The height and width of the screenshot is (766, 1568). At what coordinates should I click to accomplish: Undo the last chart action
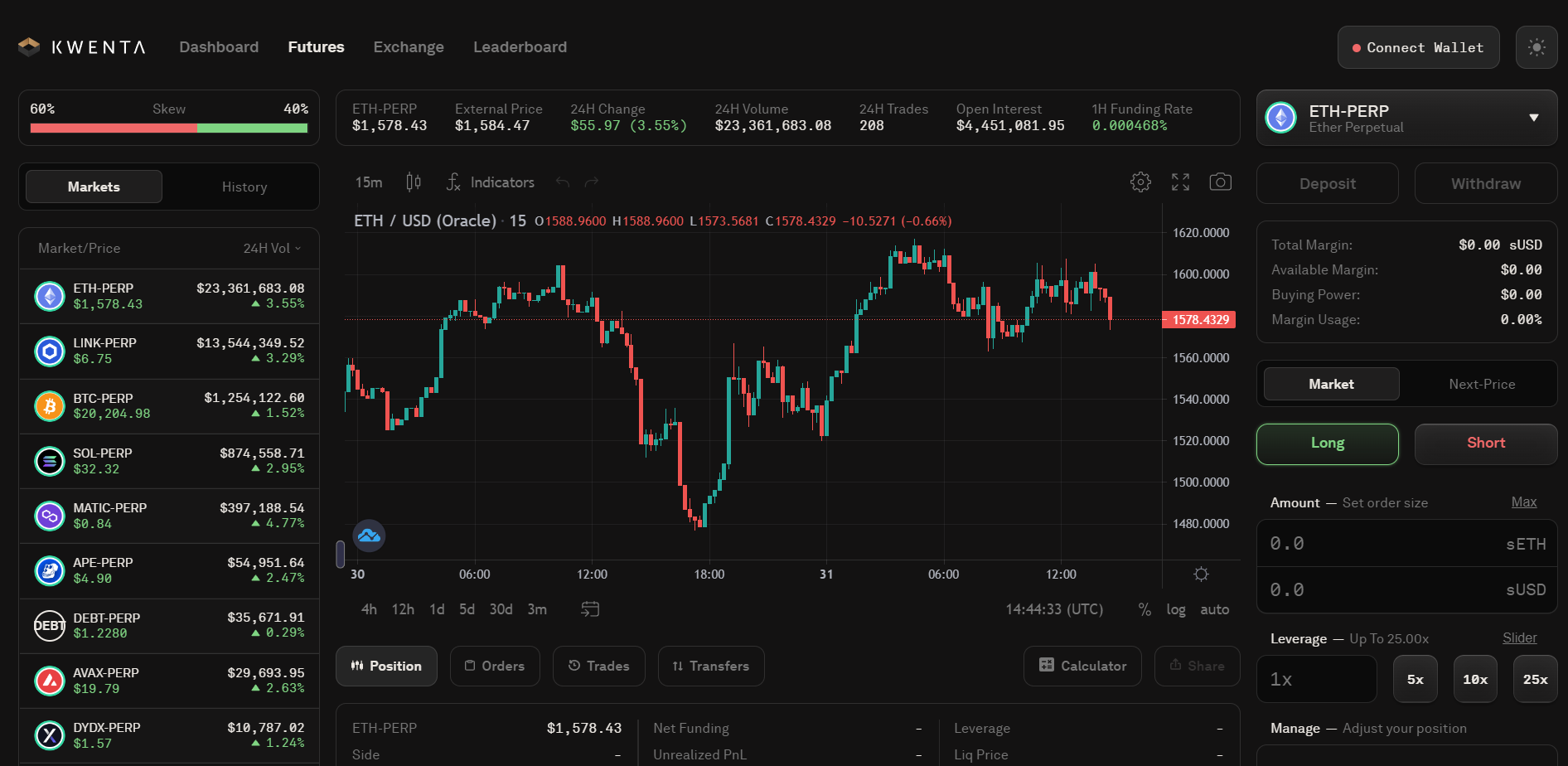(563, 182)
